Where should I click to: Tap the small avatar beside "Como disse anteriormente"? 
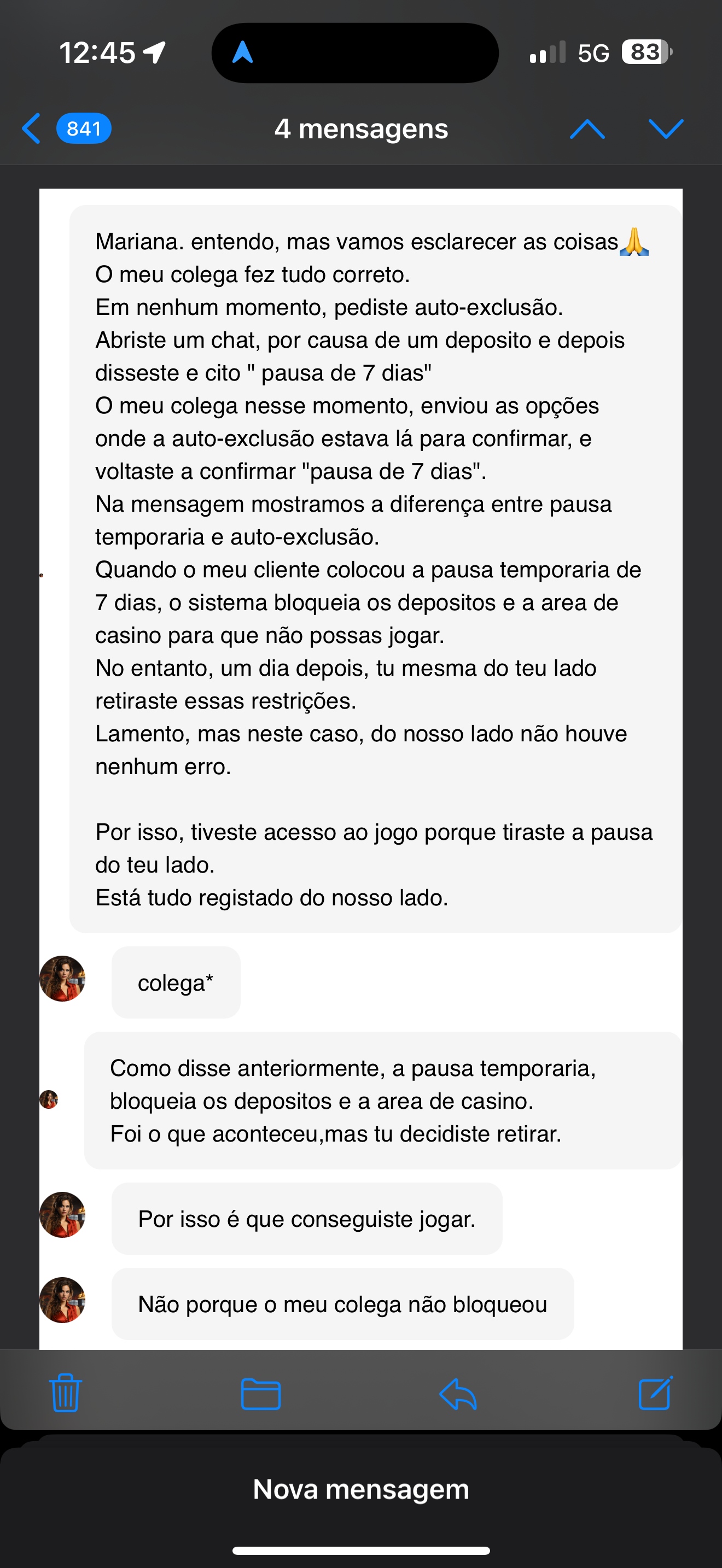pyautogui.click(x=49, y=1099)
